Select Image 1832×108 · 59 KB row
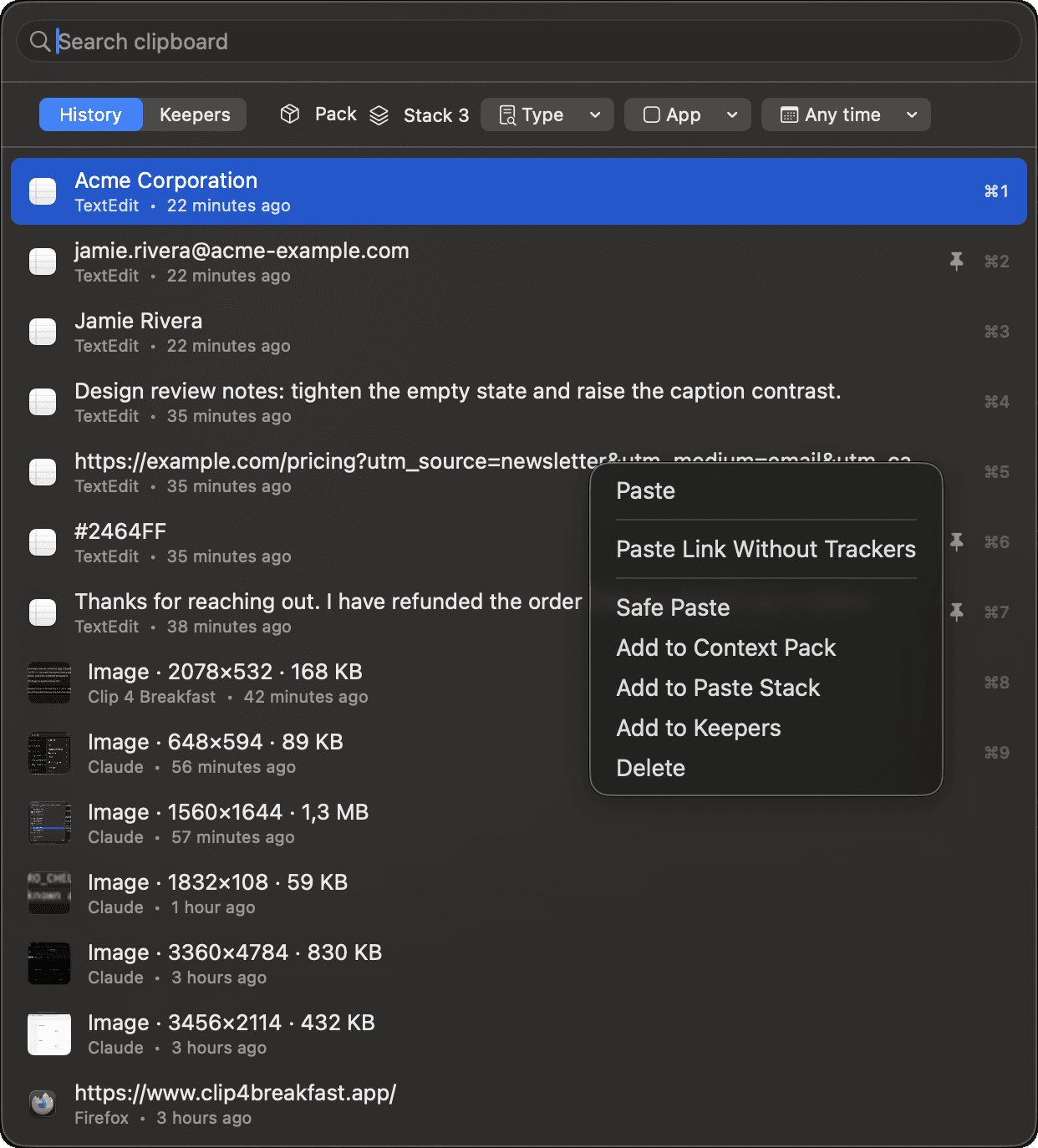This screenshot has height=1148, width=1038. coord(519,893)
